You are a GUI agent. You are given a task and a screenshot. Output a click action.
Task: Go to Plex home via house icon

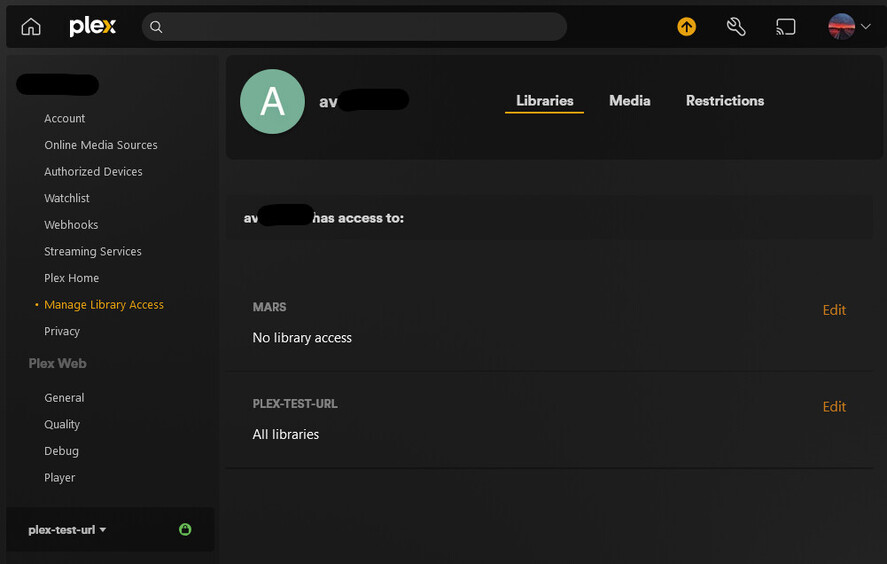[31, 27]
